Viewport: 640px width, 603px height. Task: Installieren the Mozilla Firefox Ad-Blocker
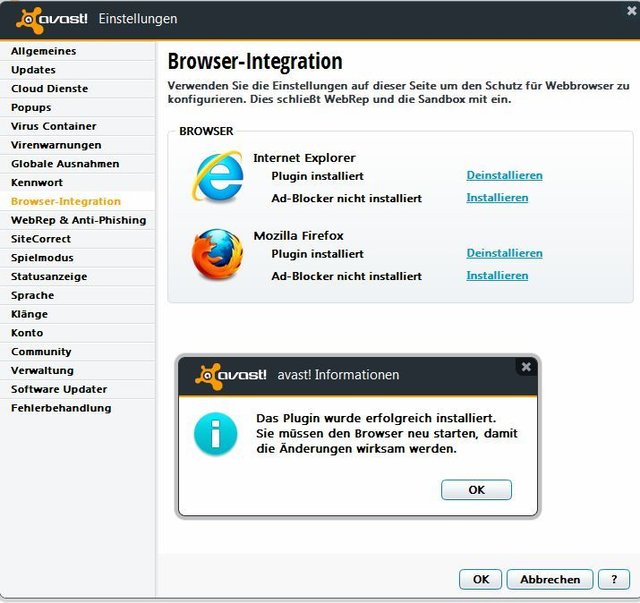click(x=497, y=276)
